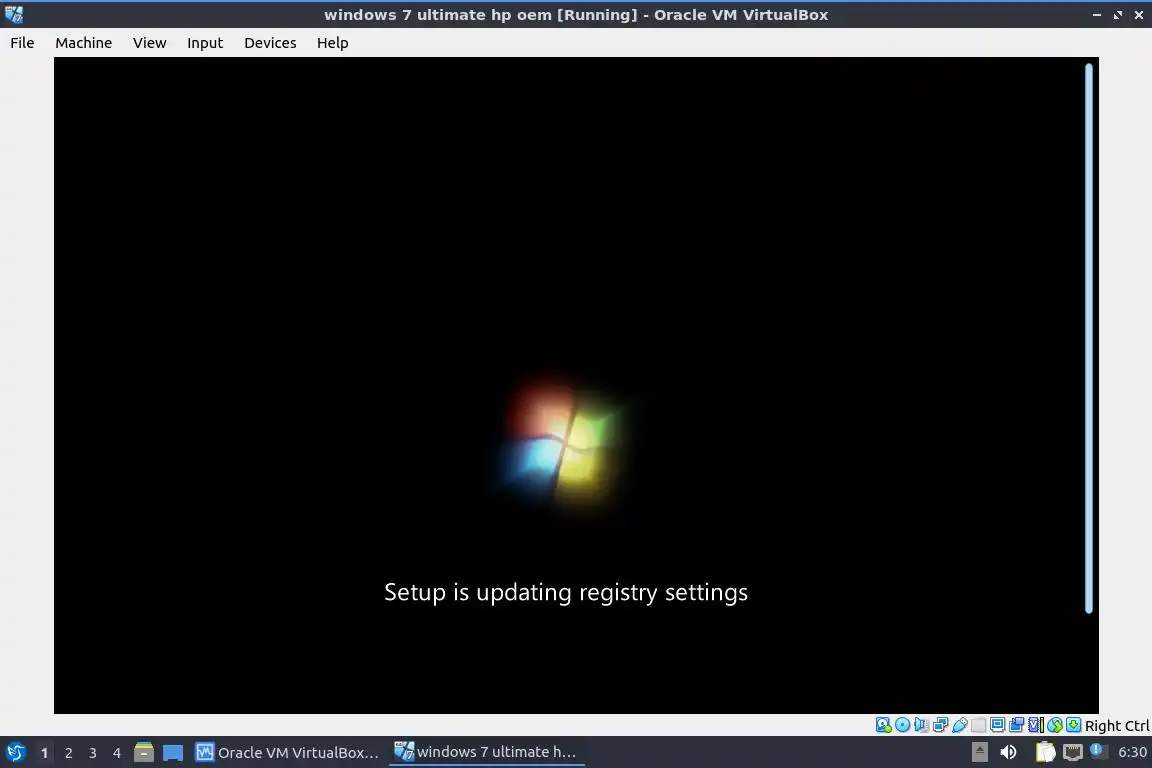The height and width of the screenshot is (768, 1152).
Task: Click the VM display scrollbar
Action: click(x=1089, y=338)
